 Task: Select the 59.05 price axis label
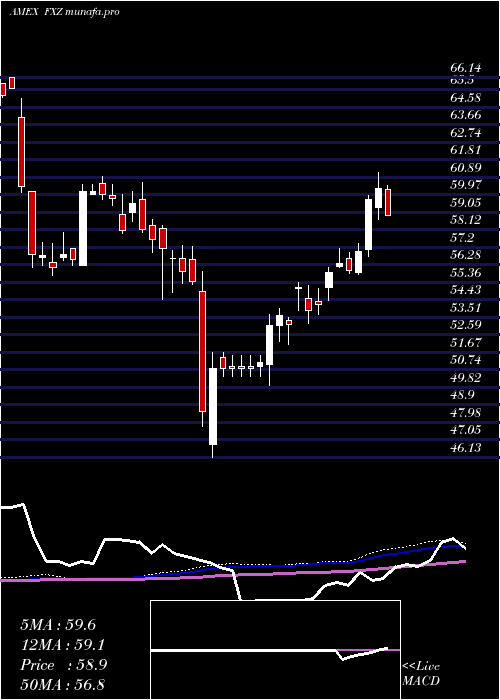466,202
